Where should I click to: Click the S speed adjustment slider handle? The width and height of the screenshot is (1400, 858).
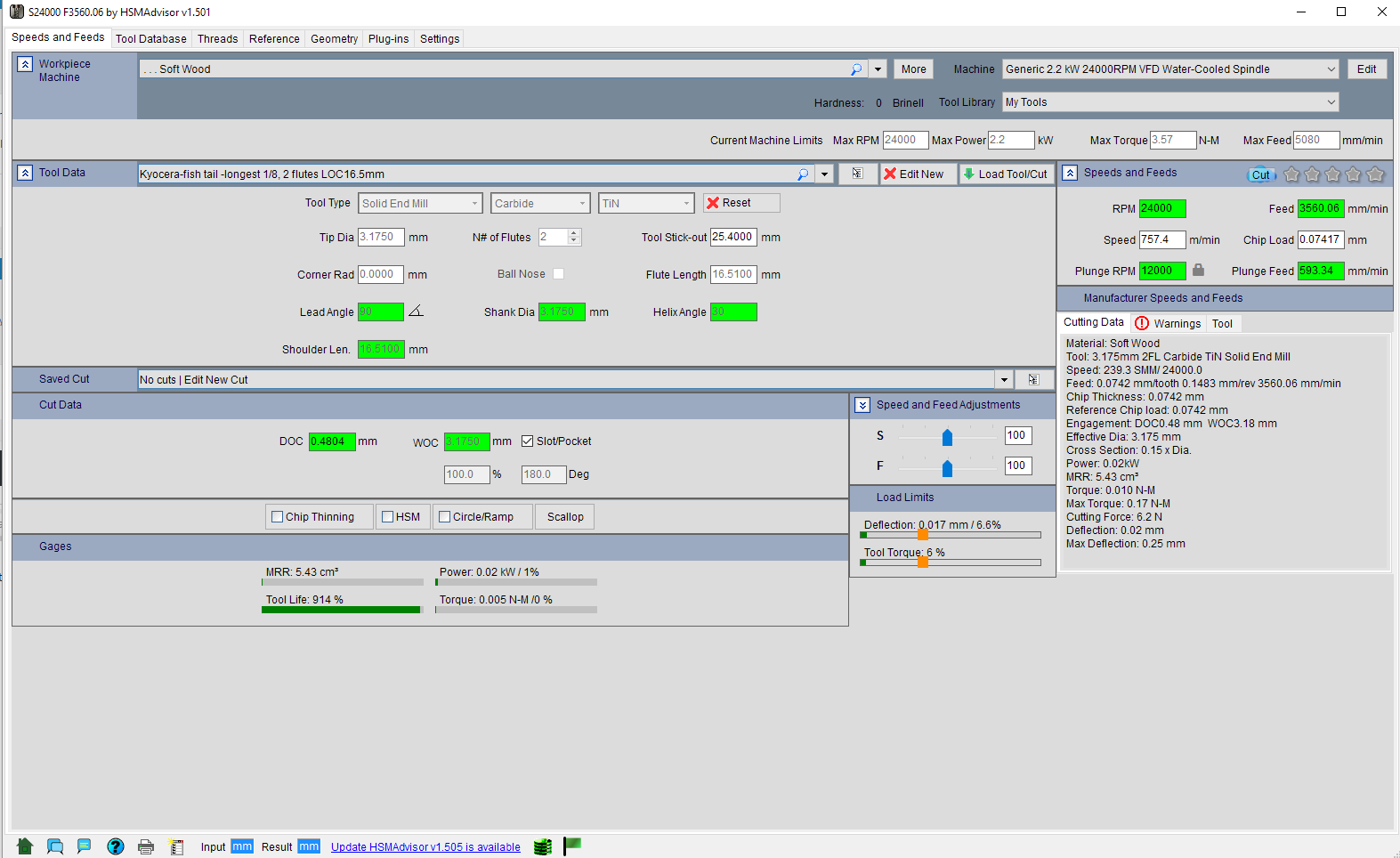(x=947, y=437)
